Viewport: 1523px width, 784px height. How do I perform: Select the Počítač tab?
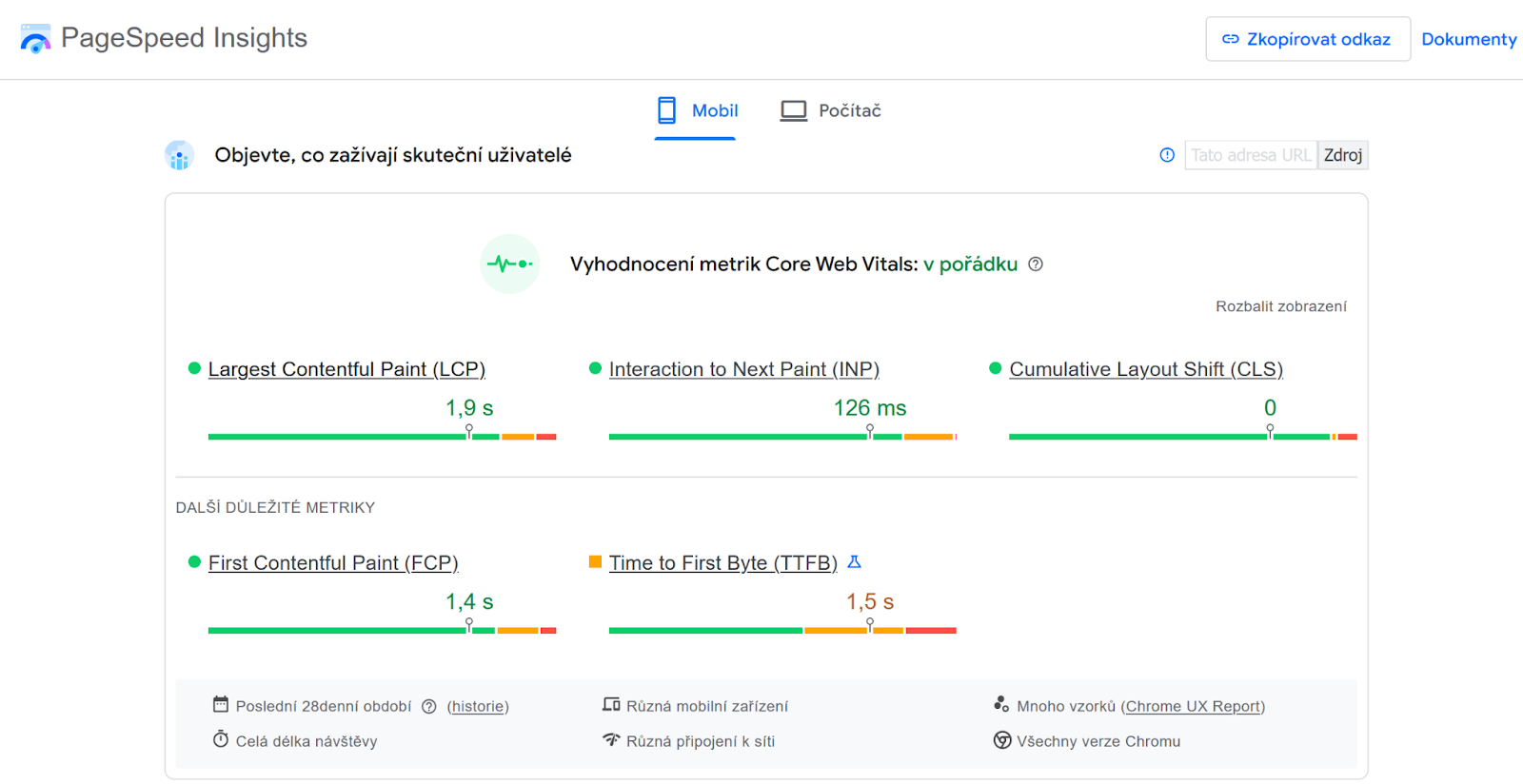[831, 111]
